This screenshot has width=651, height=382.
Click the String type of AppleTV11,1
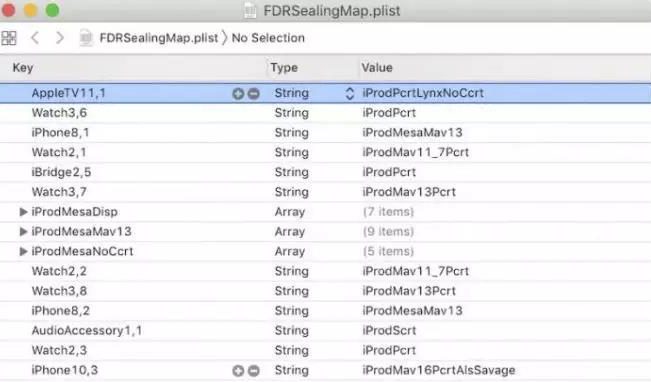[x=291, y=93]
